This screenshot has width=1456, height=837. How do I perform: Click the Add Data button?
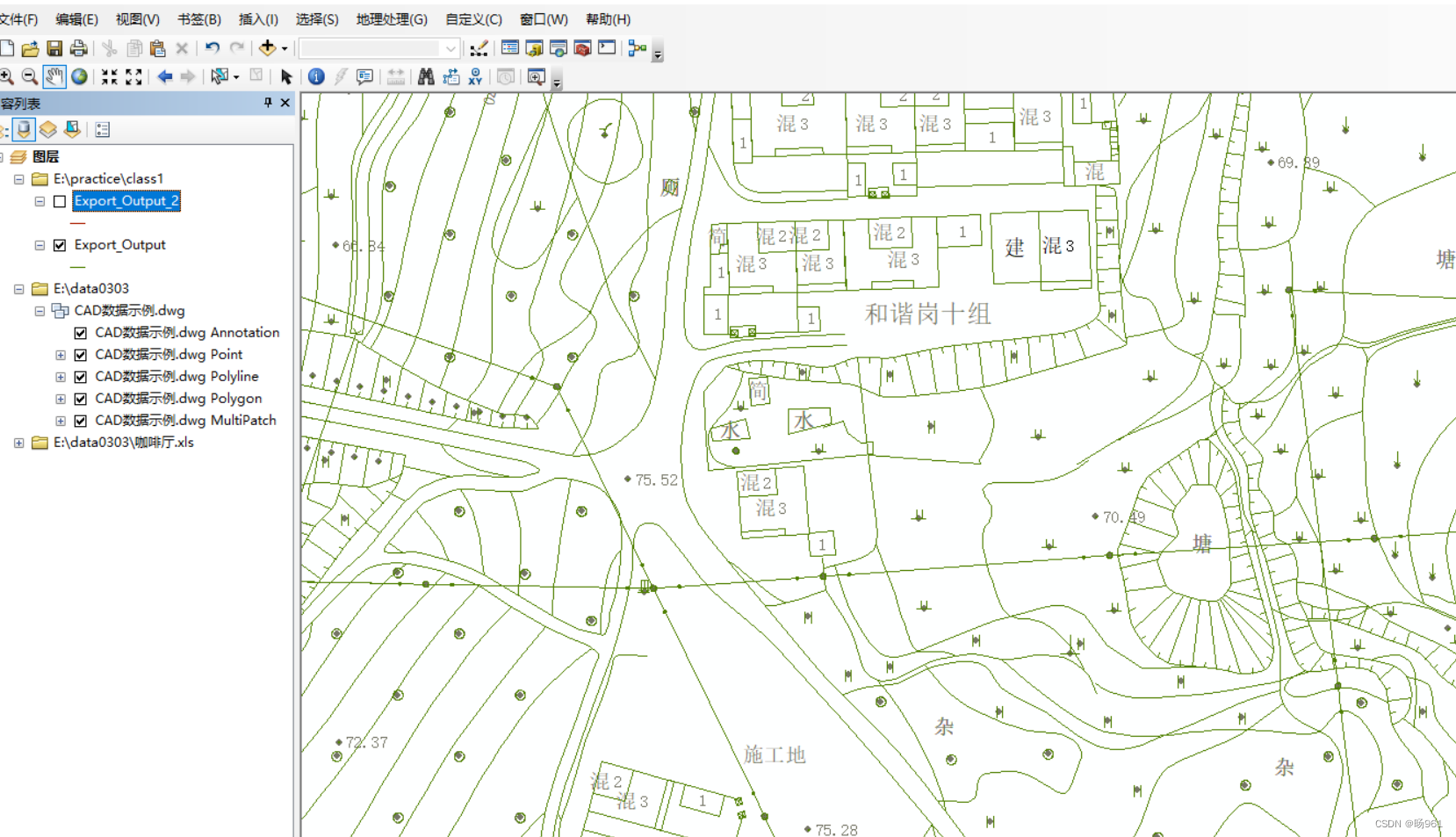pyautogui.click(x=267, y=48)
